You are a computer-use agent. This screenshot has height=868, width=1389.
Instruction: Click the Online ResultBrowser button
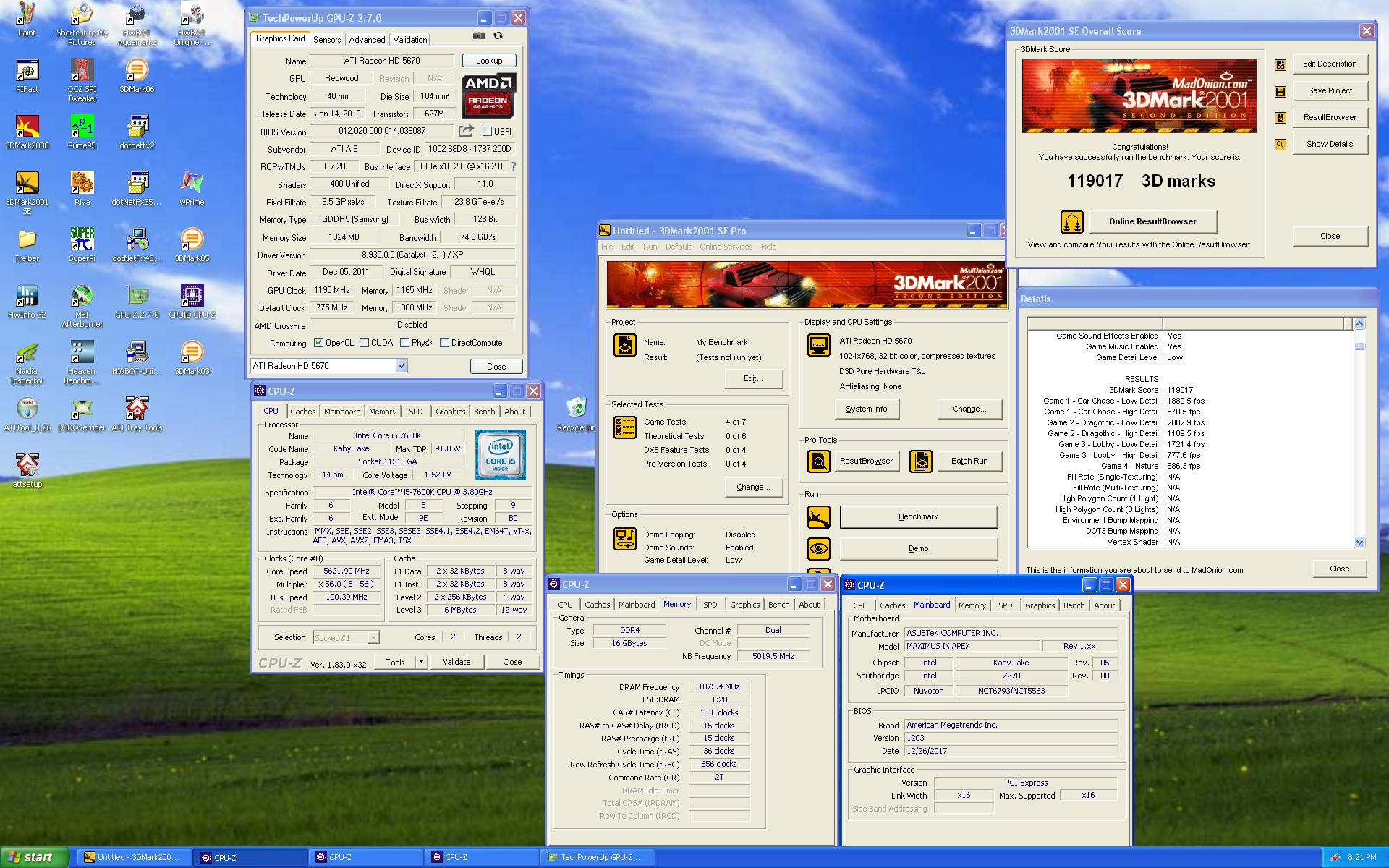pyautogui.click(x=1152, y=221)
